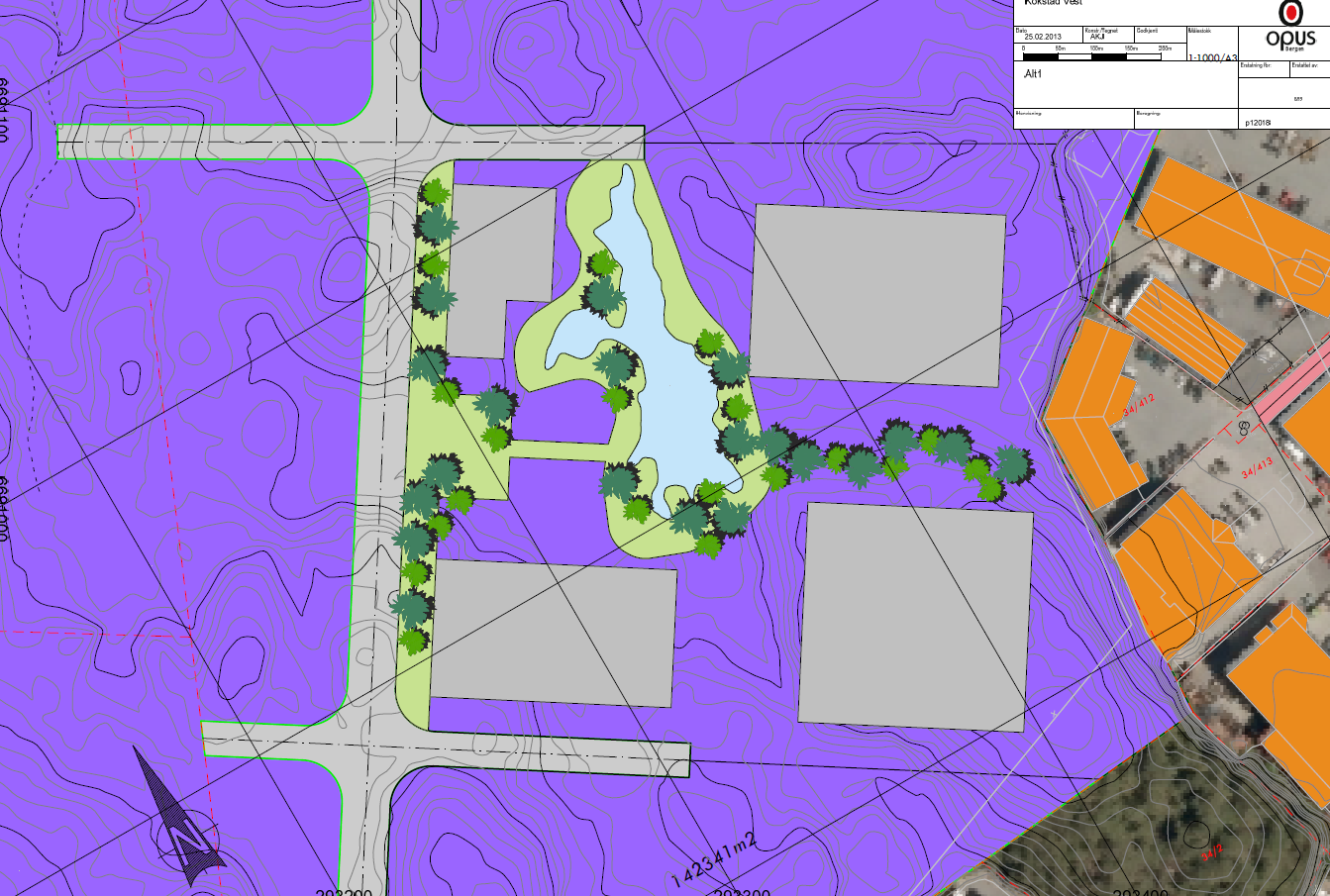Select the project number p12018

click(1257, 123)
